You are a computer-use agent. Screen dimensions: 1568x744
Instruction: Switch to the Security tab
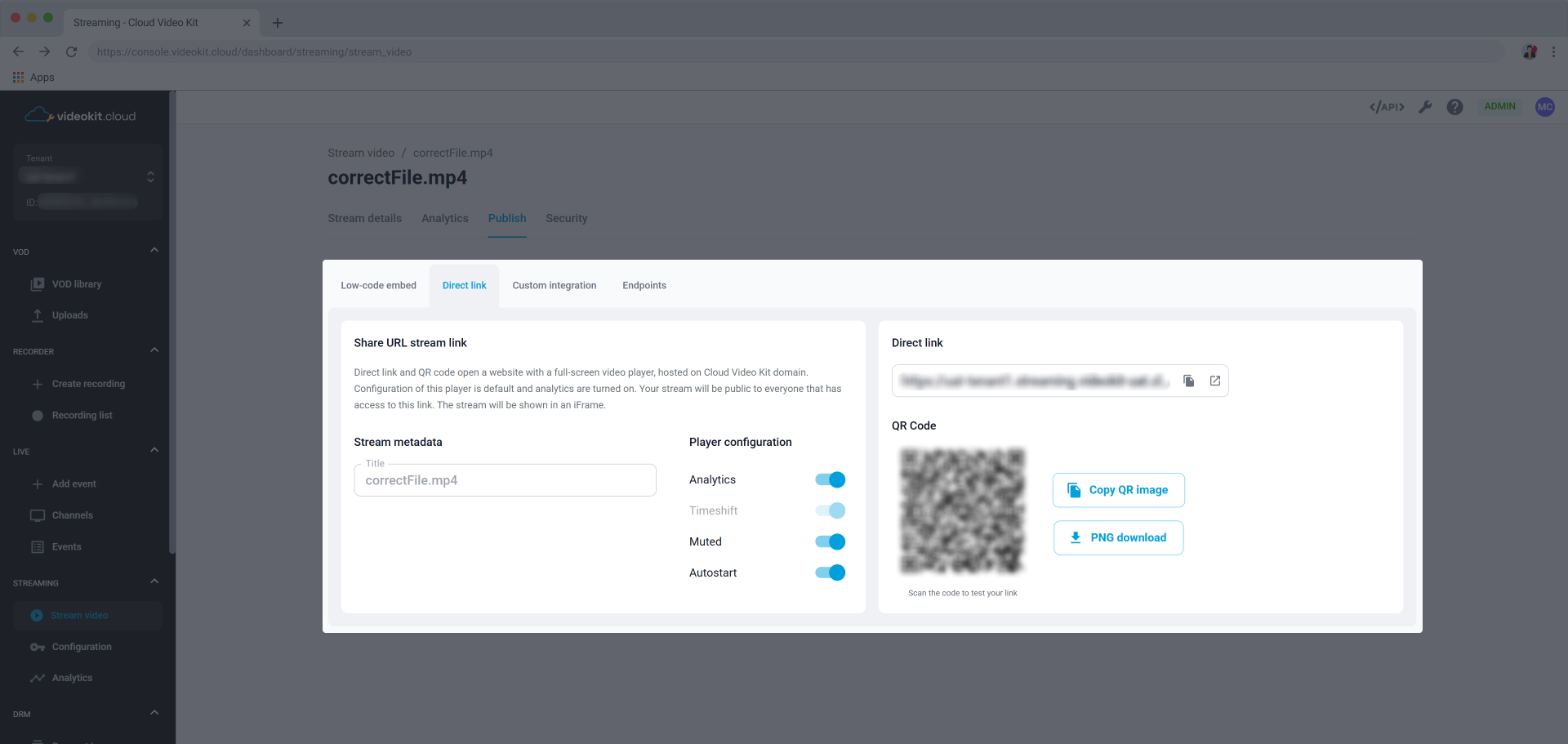[567, 218]
